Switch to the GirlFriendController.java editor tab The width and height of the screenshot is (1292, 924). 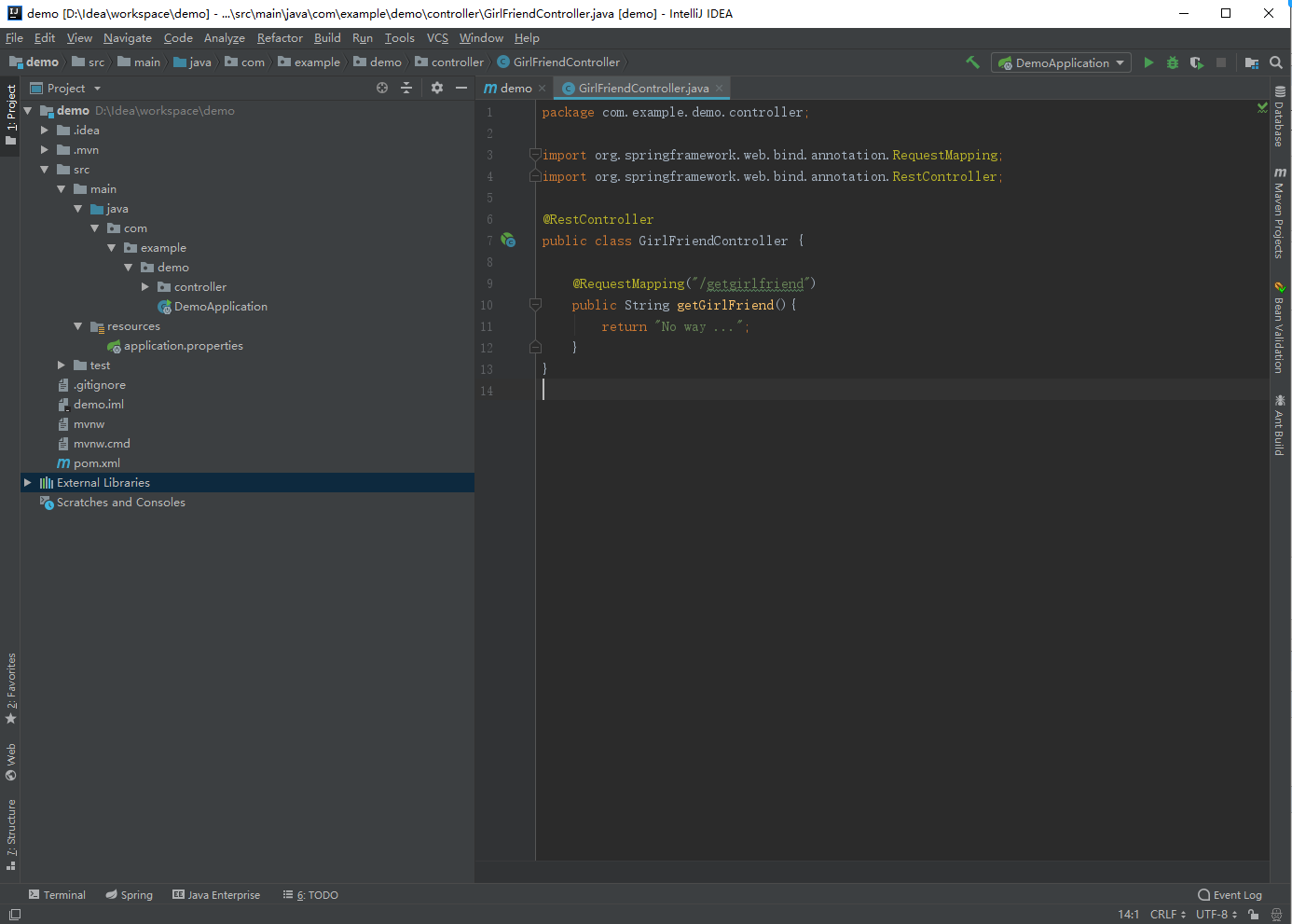pos(642,88)
